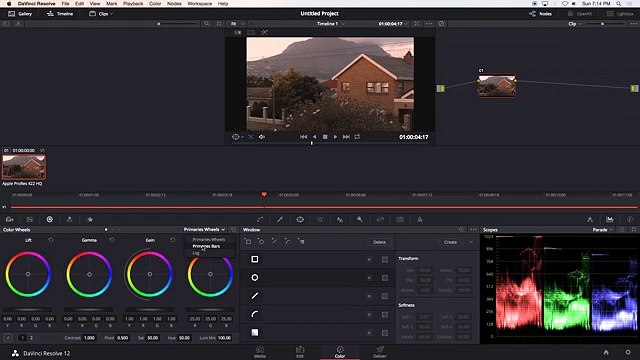Play the clip forward
Screen dimensions: 640x360
point(336,137)
